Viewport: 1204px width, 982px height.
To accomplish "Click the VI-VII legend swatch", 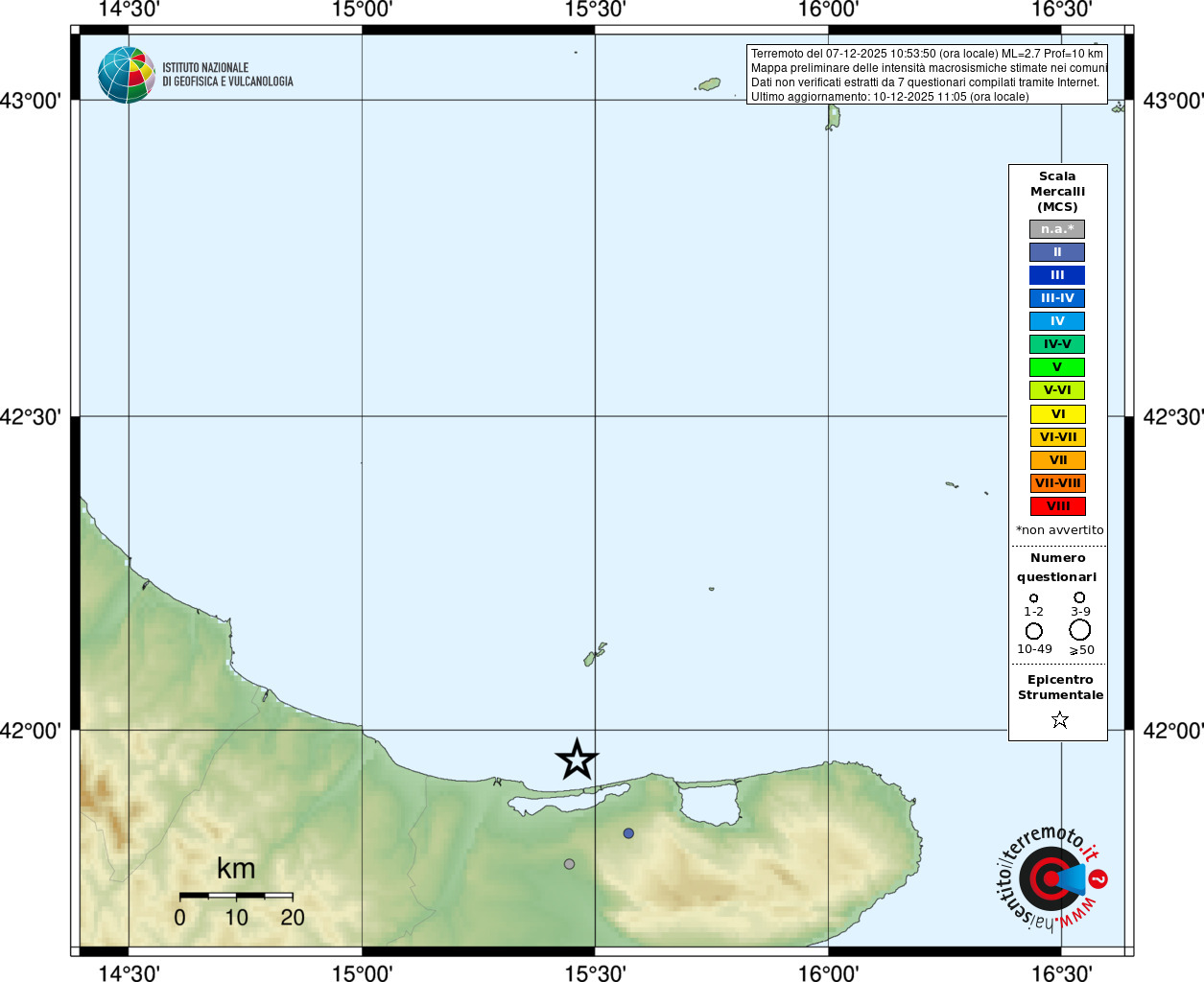I will [x=1057, y=437].
